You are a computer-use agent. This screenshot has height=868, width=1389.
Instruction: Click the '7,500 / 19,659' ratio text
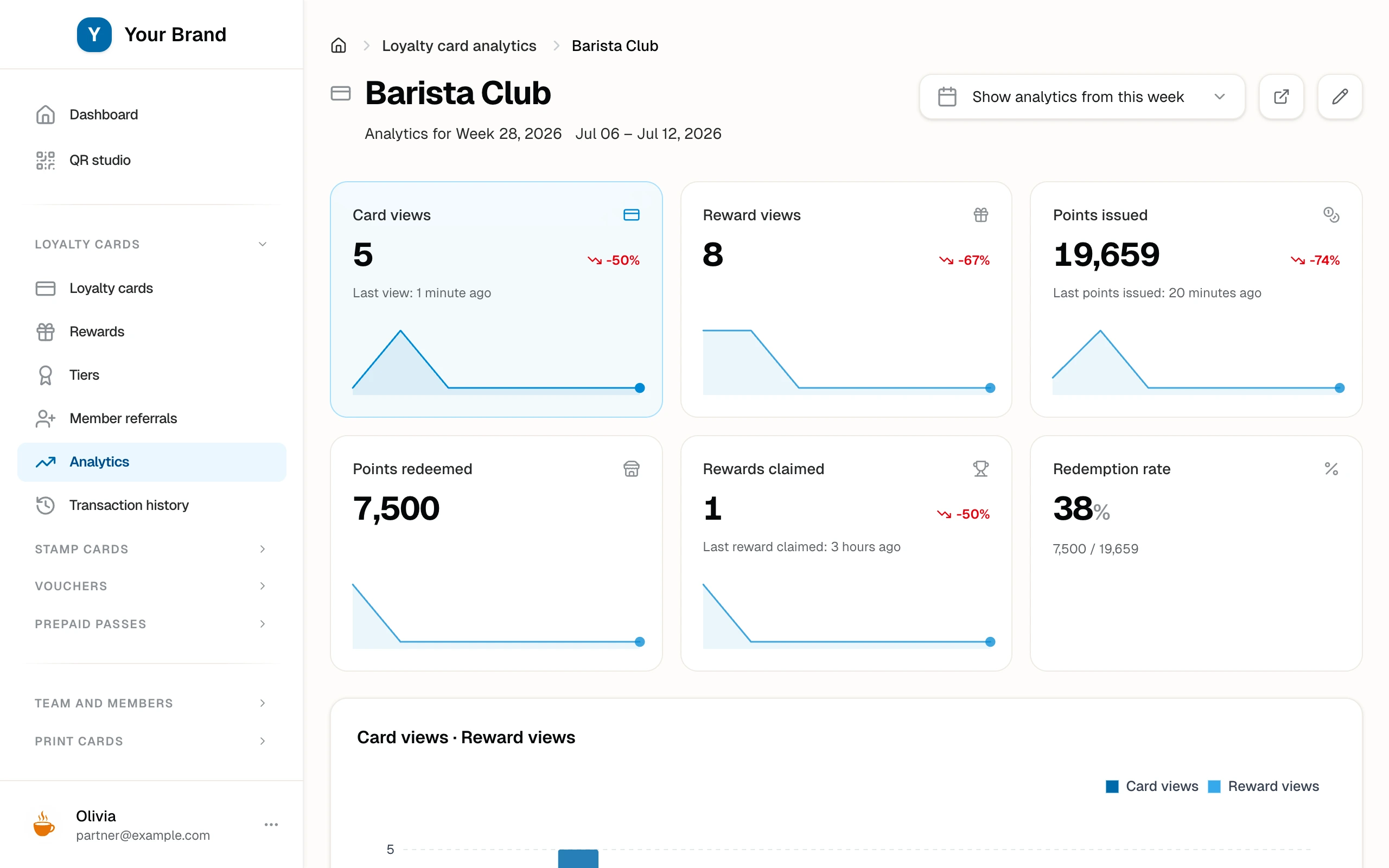click(1095, 549)
